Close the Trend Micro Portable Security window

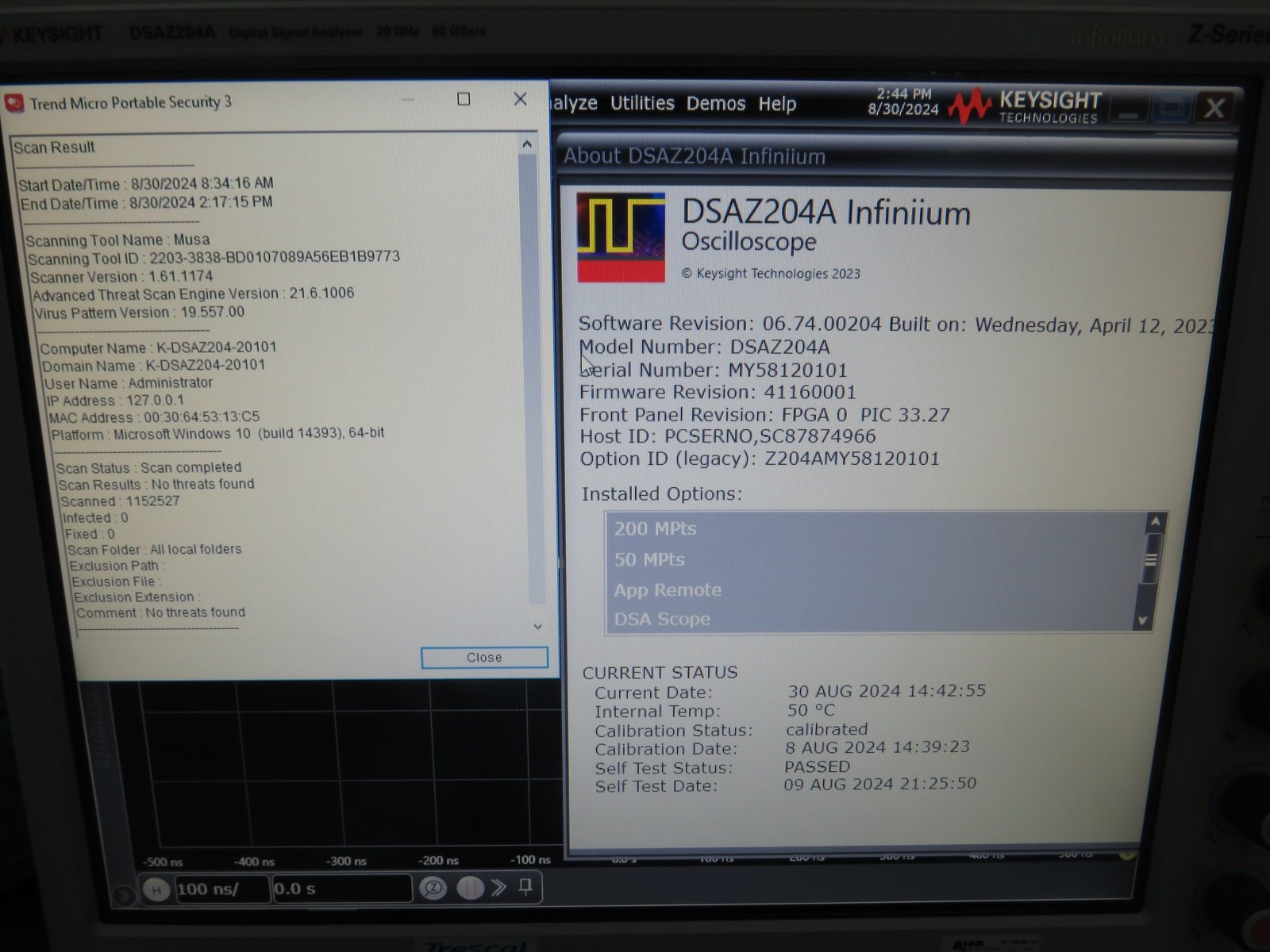click(520, 99)
